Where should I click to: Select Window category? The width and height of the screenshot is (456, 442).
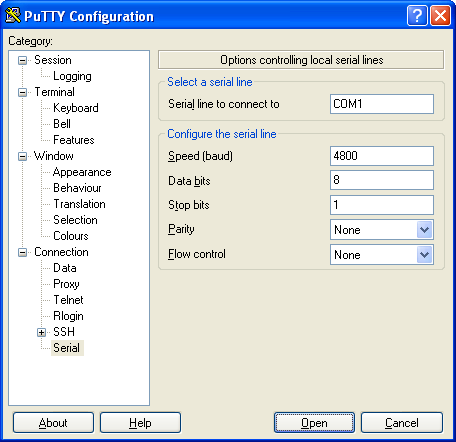pos(54,156)
